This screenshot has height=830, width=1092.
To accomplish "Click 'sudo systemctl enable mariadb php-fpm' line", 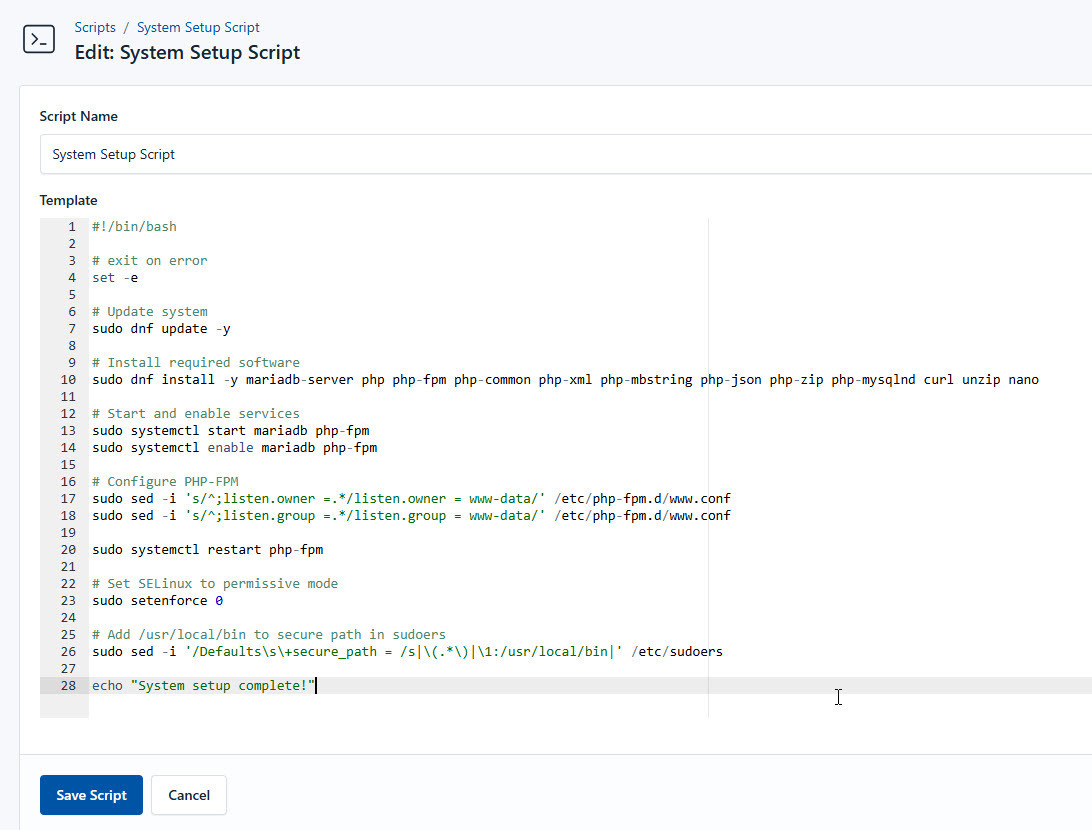I will pyautogui.click(x=235, y=447).
